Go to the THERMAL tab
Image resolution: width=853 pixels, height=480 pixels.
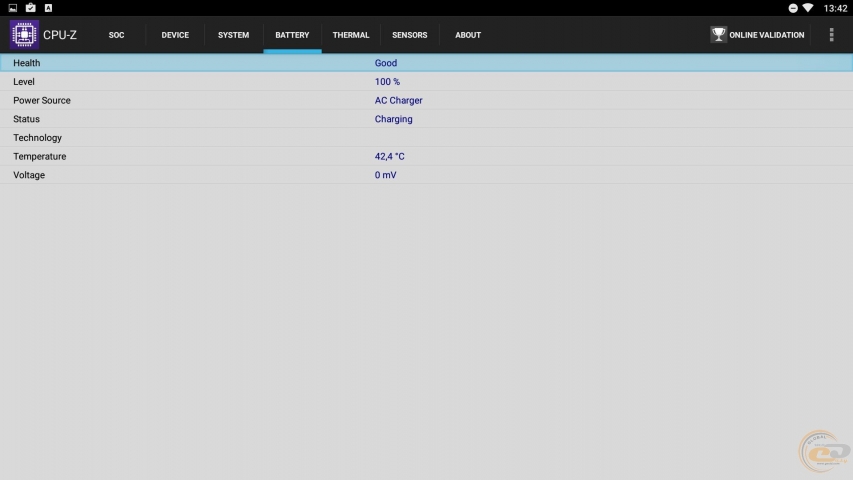pyautogui.click(x=351, y=35)
